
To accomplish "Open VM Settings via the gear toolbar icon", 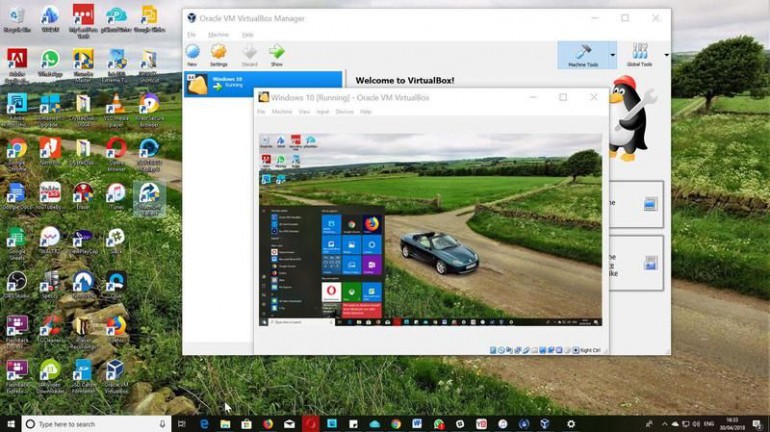I will coord(219,54).
